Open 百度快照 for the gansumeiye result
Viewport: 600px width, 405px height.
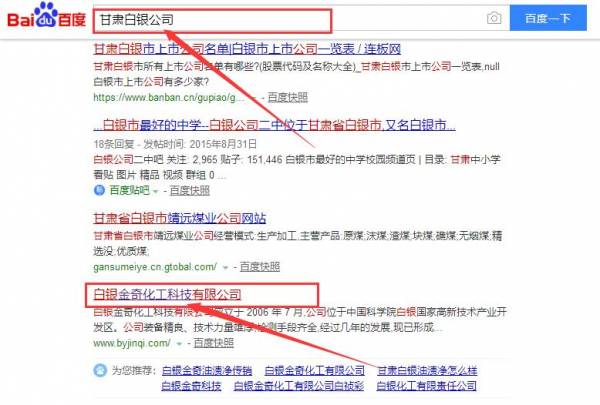pyautogui.click(x=257, y=267)
